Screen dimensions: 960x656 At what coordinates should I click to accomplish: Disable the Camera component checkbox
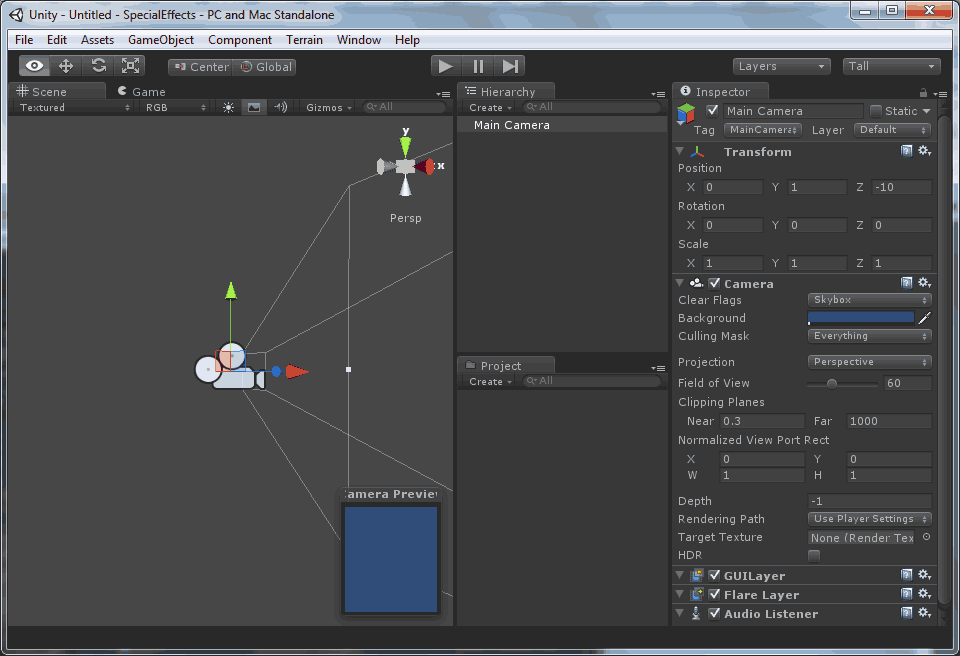pyautogui.click(x=714, y=284)
